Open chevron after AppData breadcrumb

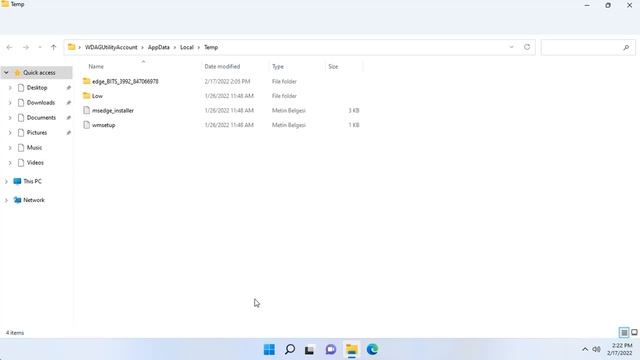pyautogui.click(x=175, y=47)
